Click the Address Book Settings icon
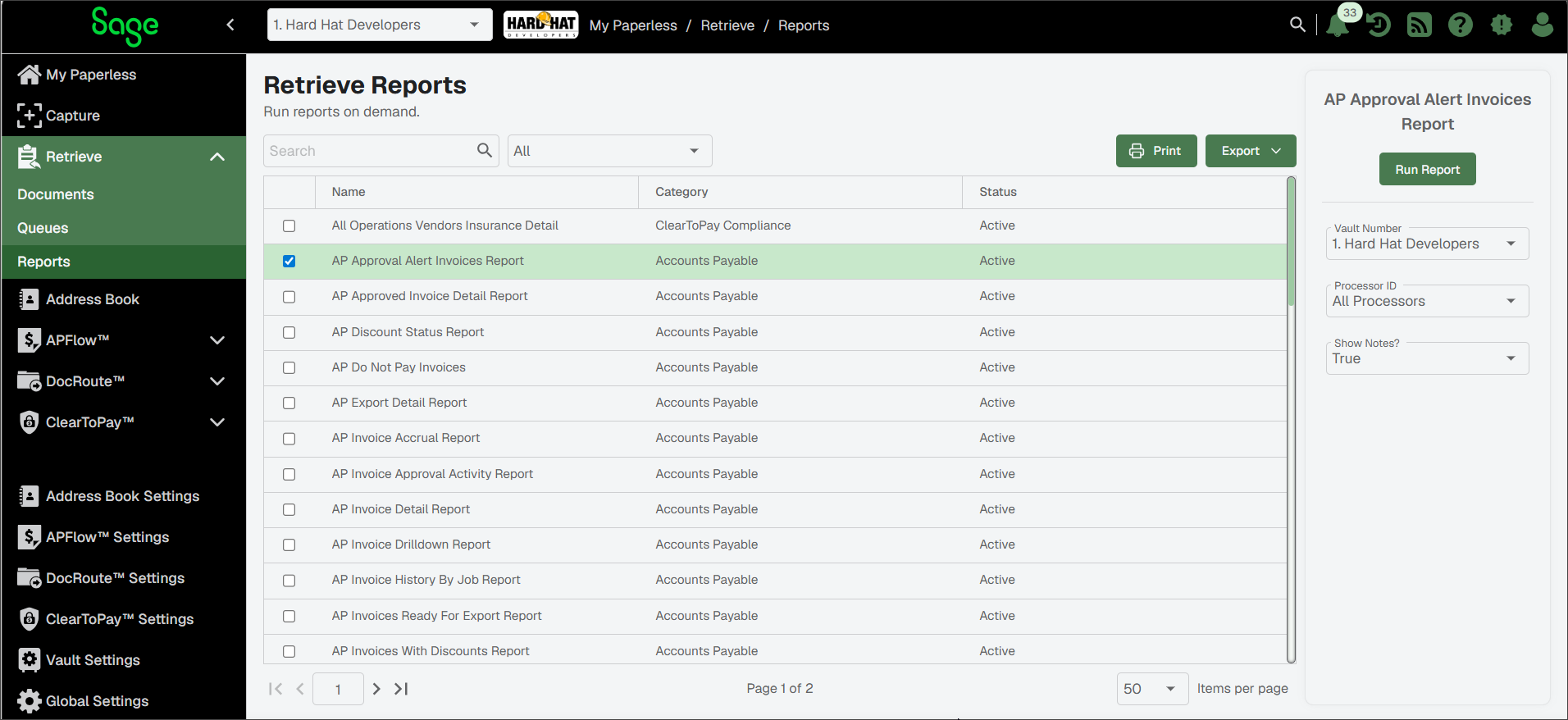 pyautogui.click(x=30, y=496)
